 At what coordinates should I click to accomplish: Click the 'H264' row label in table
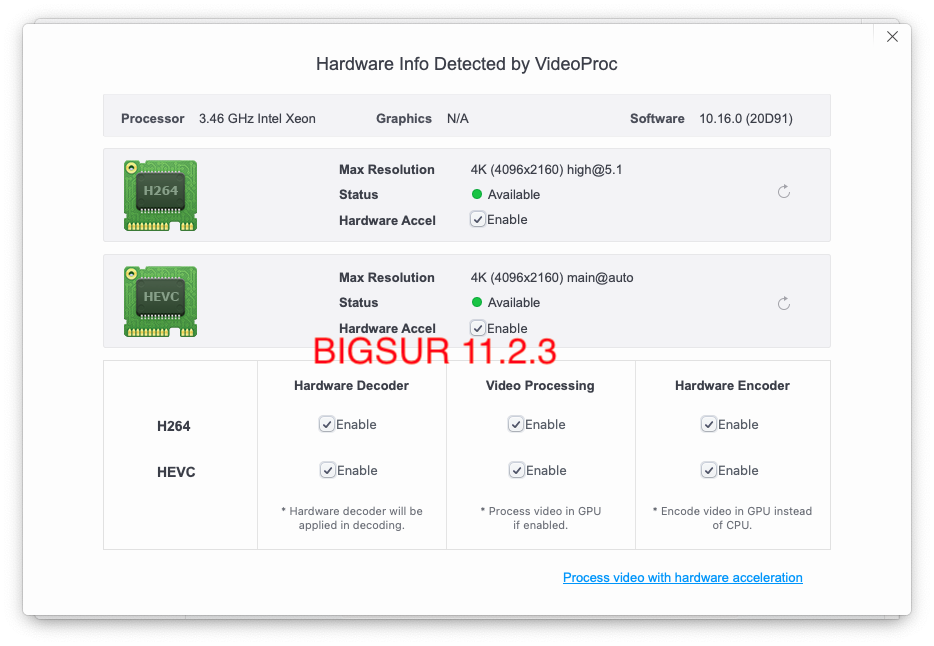[x=173, y=426]
